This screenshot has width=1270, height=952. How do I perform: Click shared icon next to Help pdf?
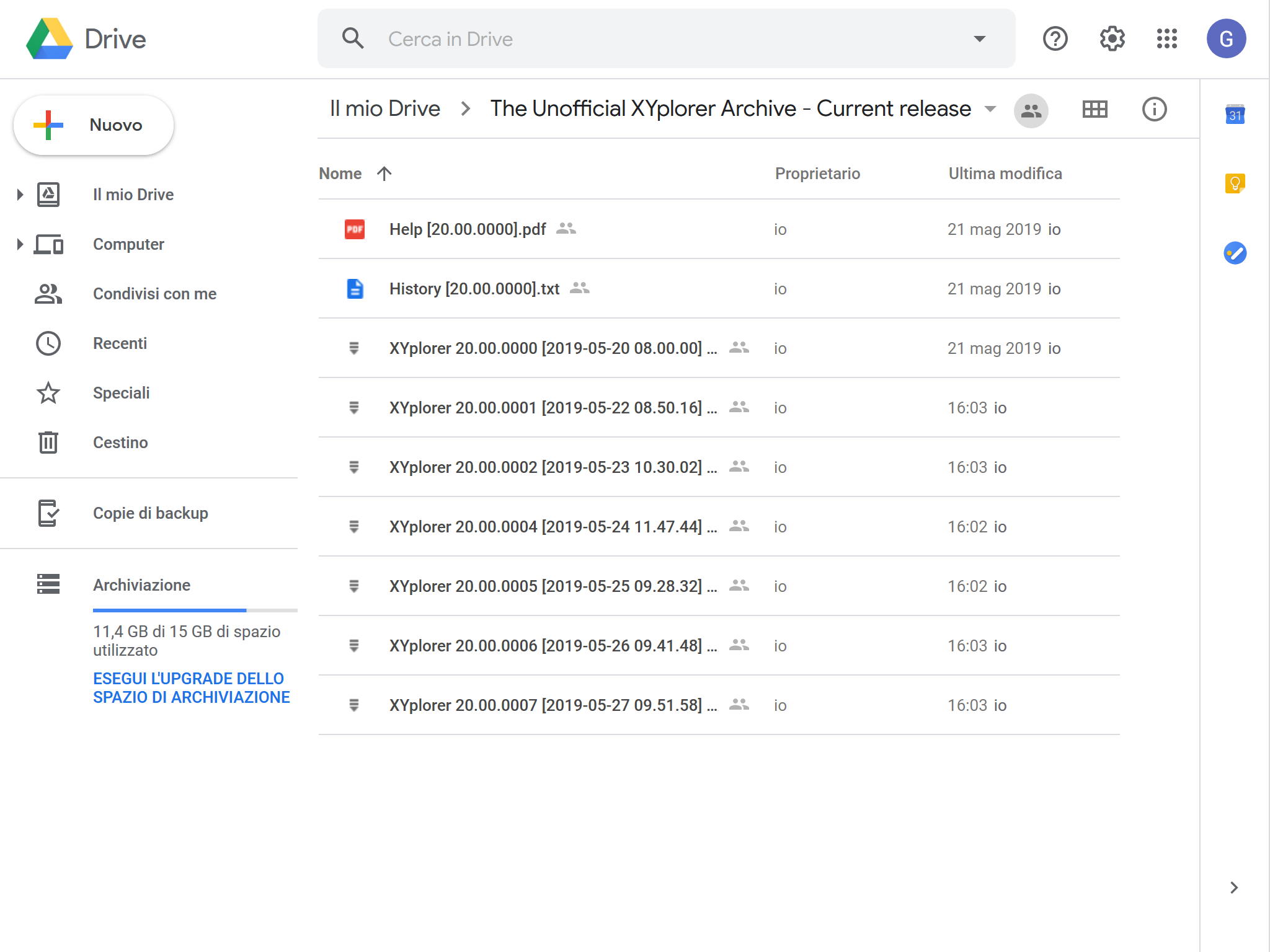(566, 229)
